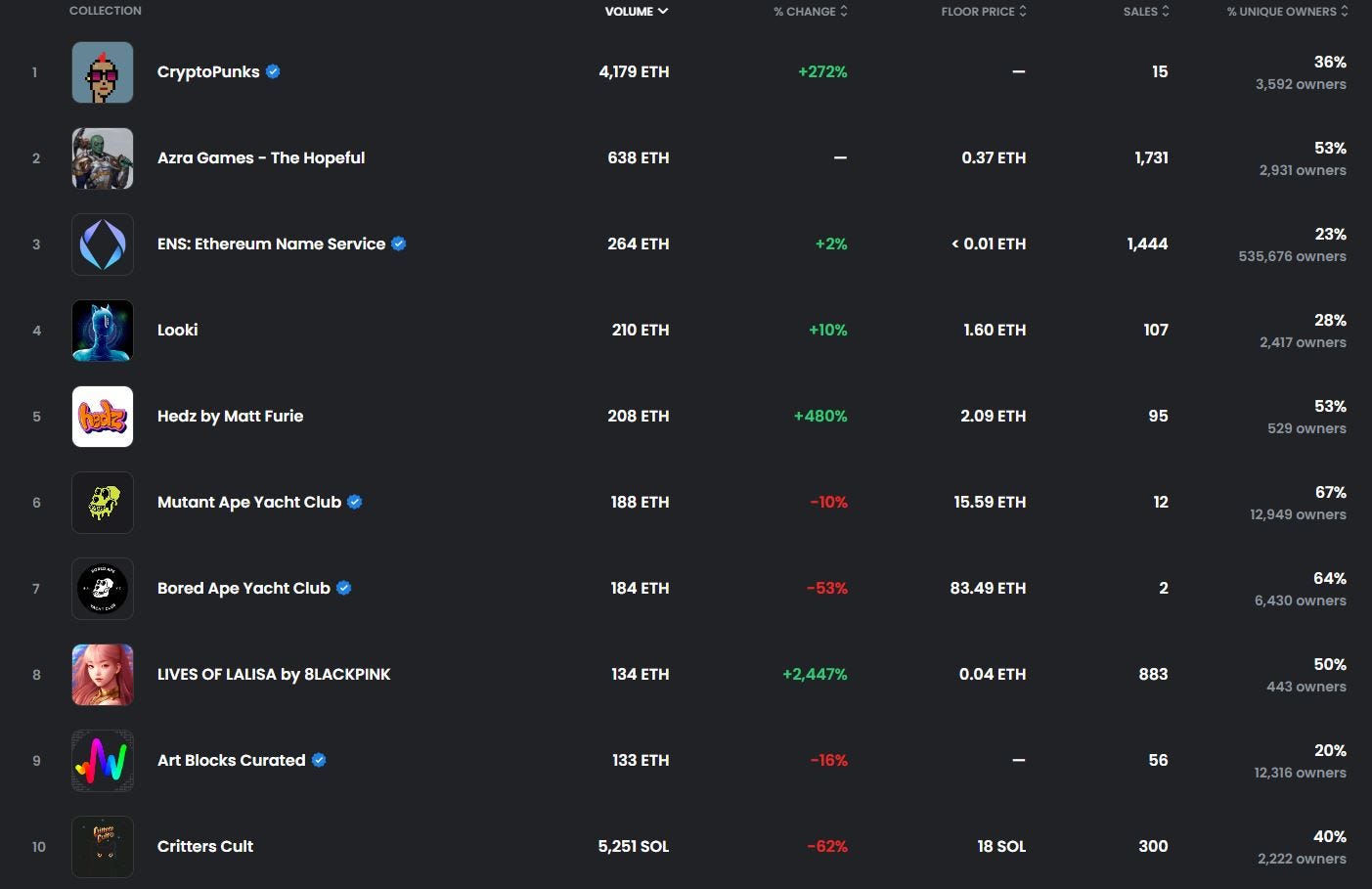Click the ENS Ethereum Name Service logo

click(x=103, y=244)
